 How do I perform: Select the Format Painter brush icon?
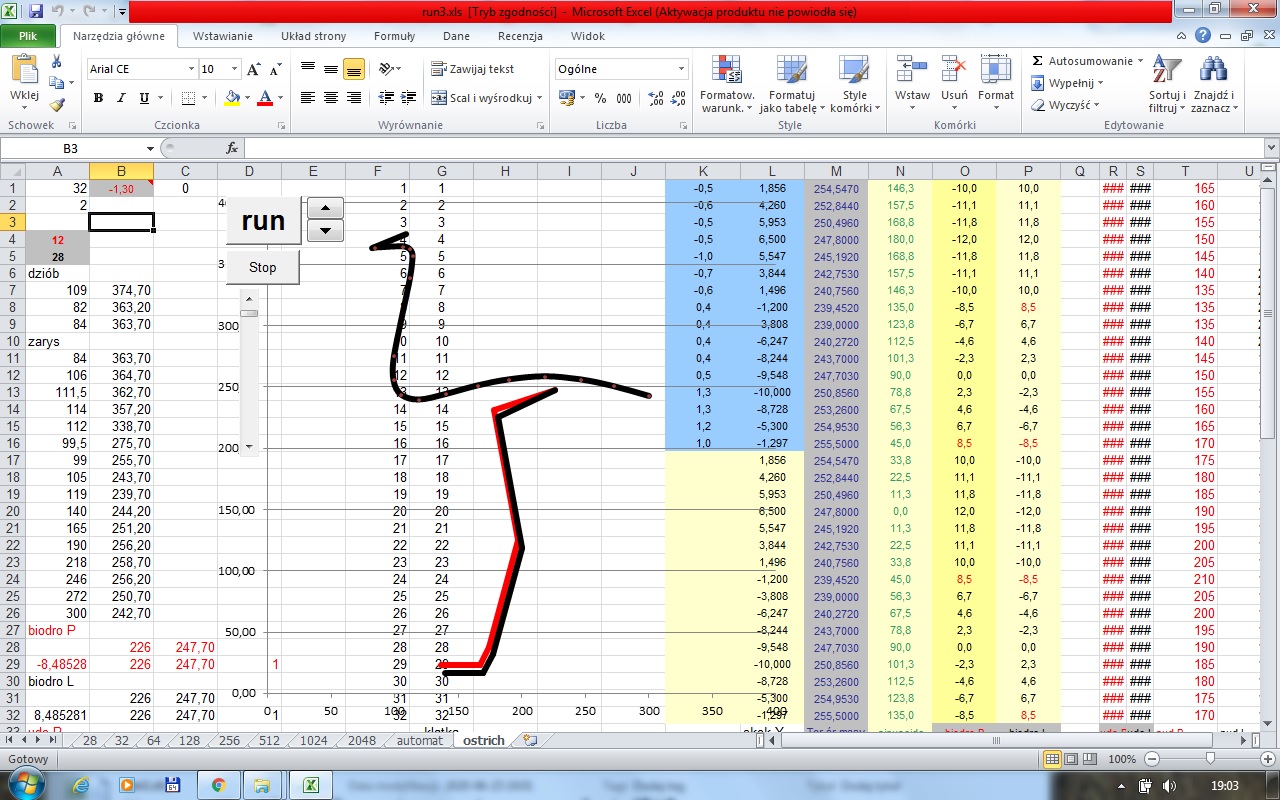coord(56,104)
